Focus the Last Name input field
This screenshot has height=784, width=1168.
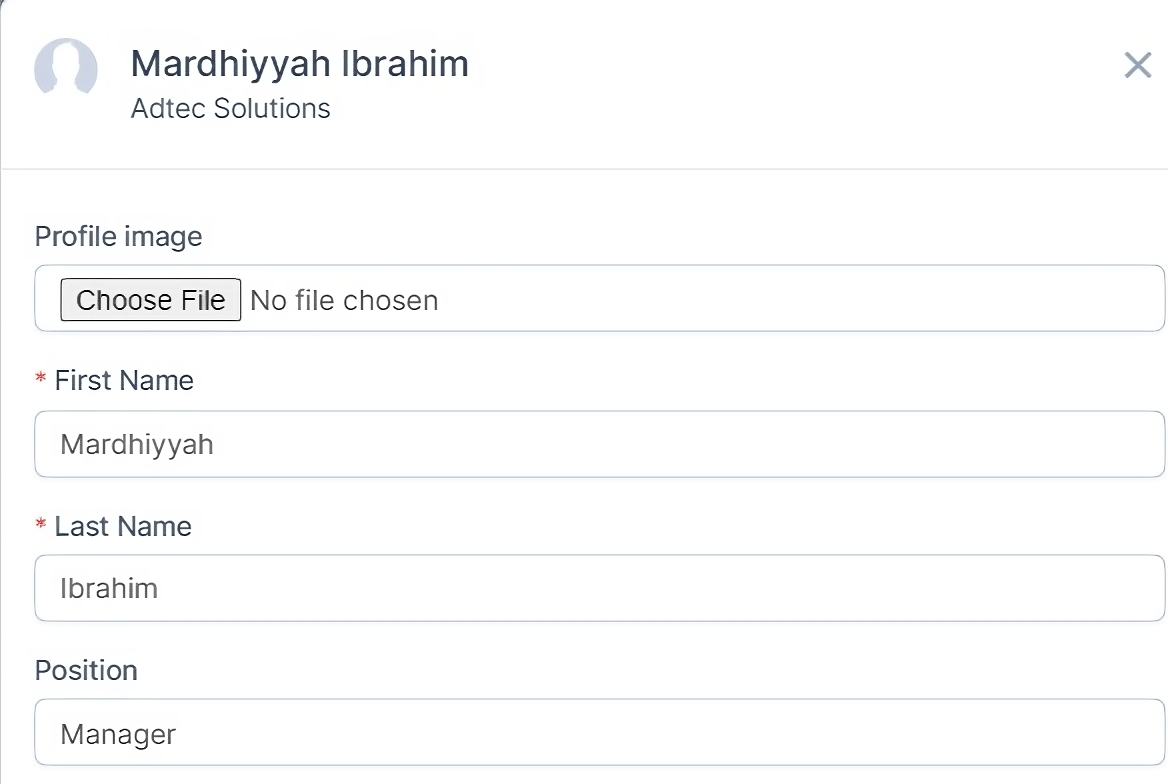600,588
